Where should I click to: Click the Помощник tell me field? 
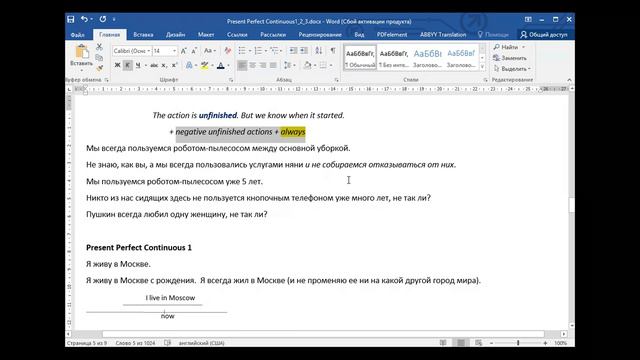[x=493, y=35]
